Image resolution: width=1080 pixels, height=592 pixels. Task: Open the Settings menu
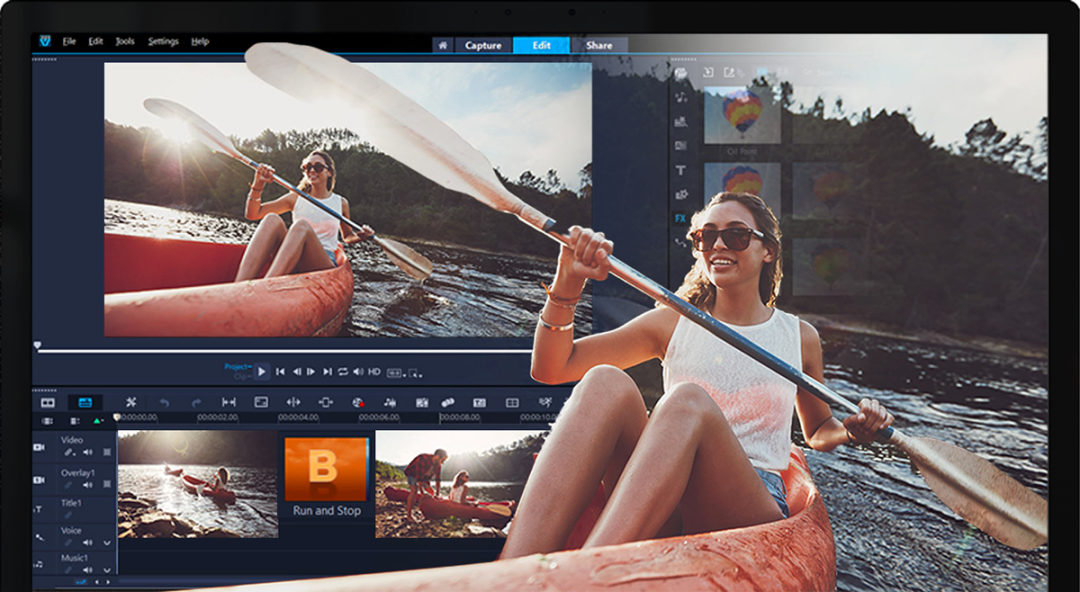tap(163, 41)
